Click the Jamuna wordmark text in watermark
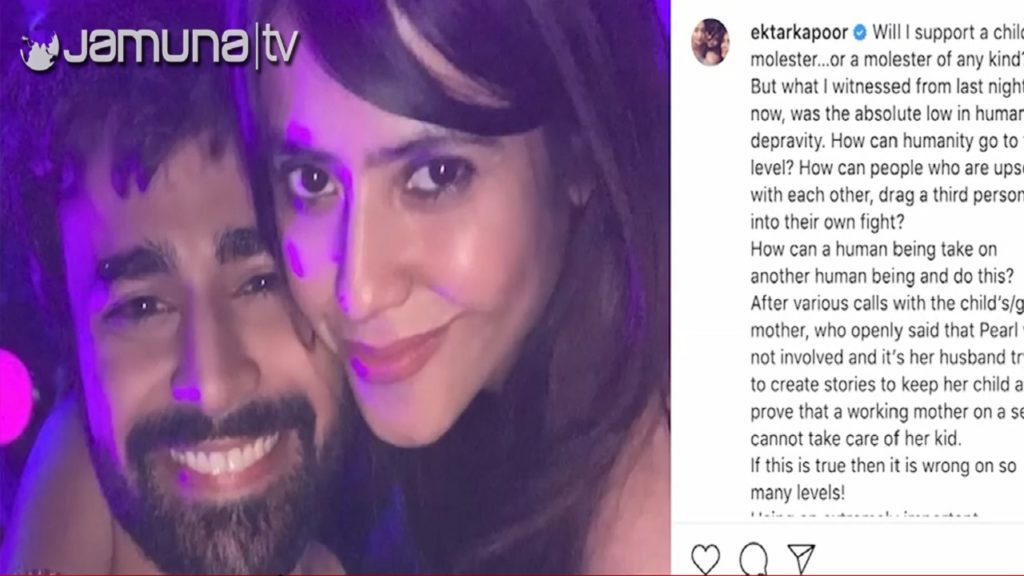 pos(156,45)
